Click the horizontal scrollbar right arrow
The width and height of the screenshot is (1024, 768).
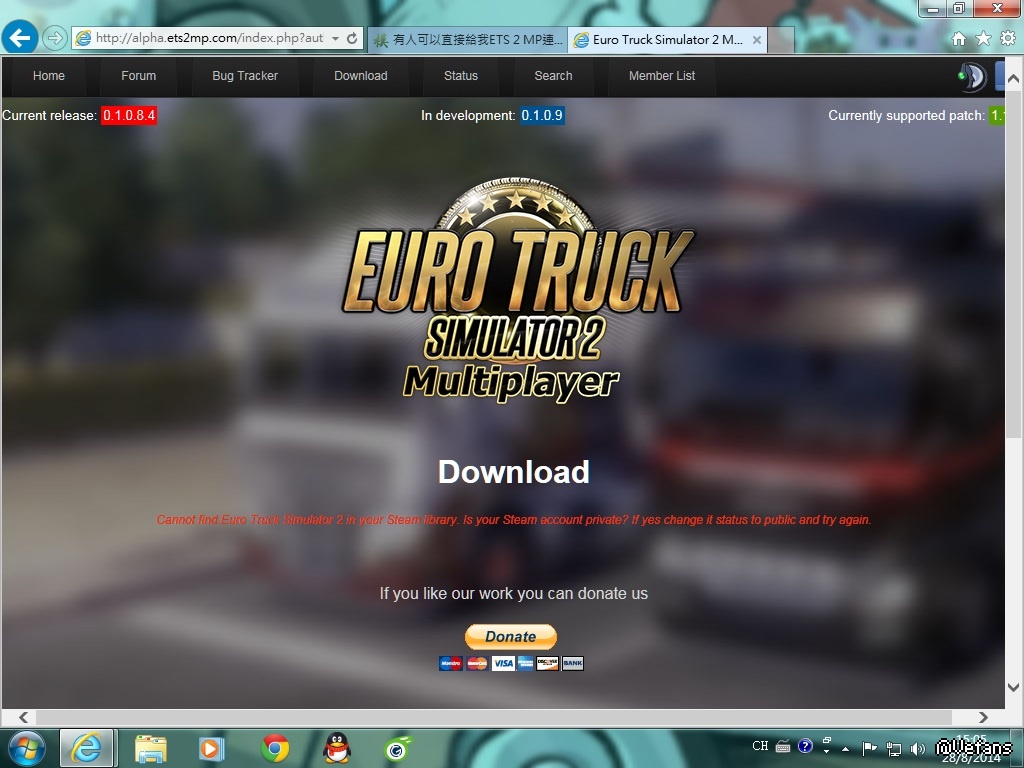pyautogui.click(x=983, y=717)
